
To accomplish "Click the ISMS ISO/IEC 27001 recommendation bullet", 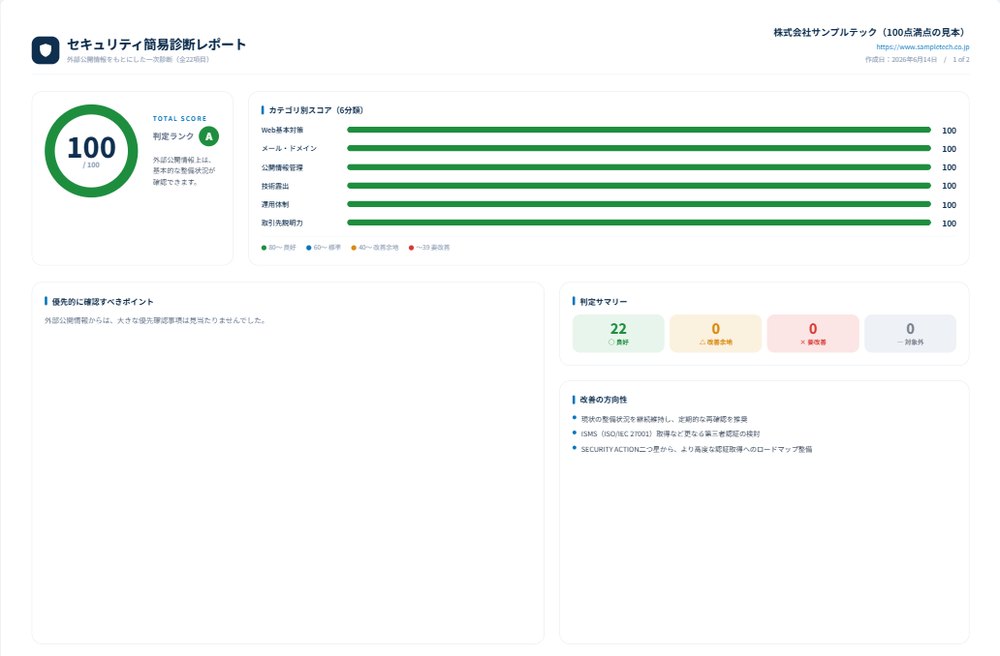I will [670, 434].
